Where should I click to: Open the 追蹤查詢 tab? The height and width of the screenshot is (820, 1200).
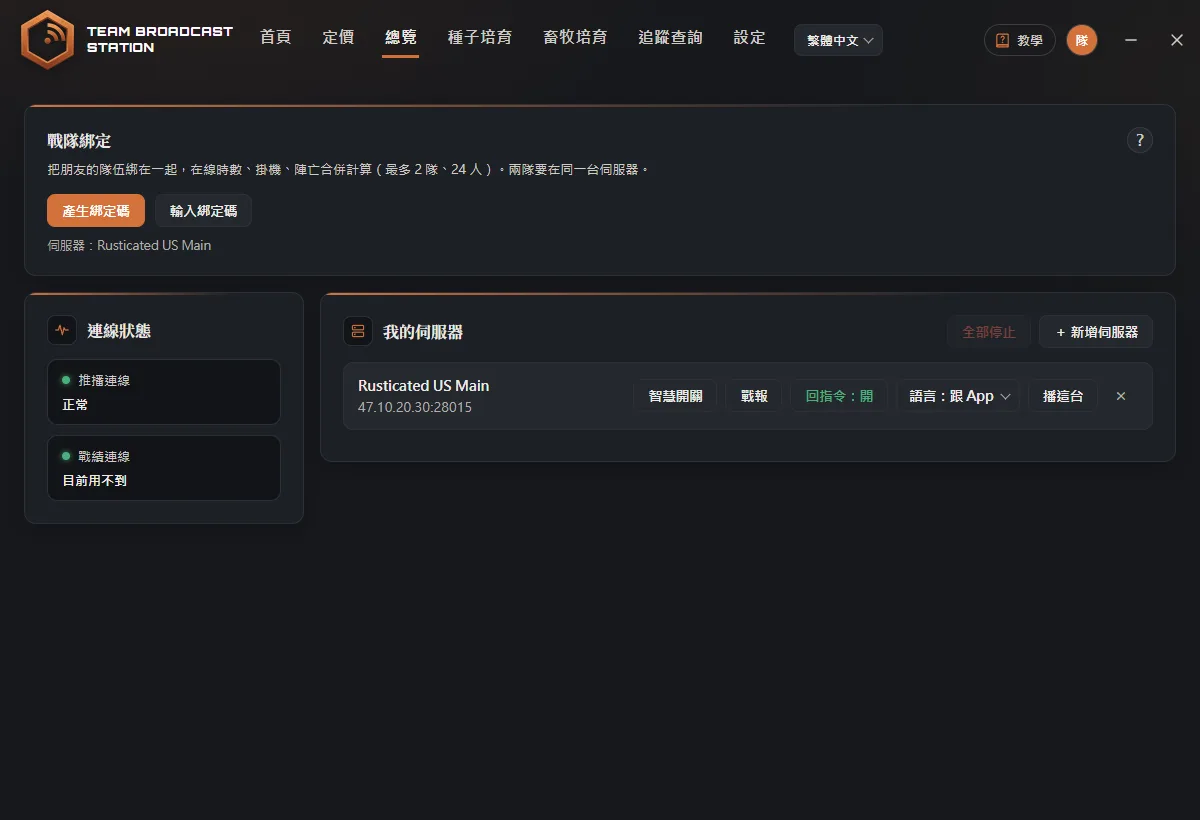(x=670, y=38)
